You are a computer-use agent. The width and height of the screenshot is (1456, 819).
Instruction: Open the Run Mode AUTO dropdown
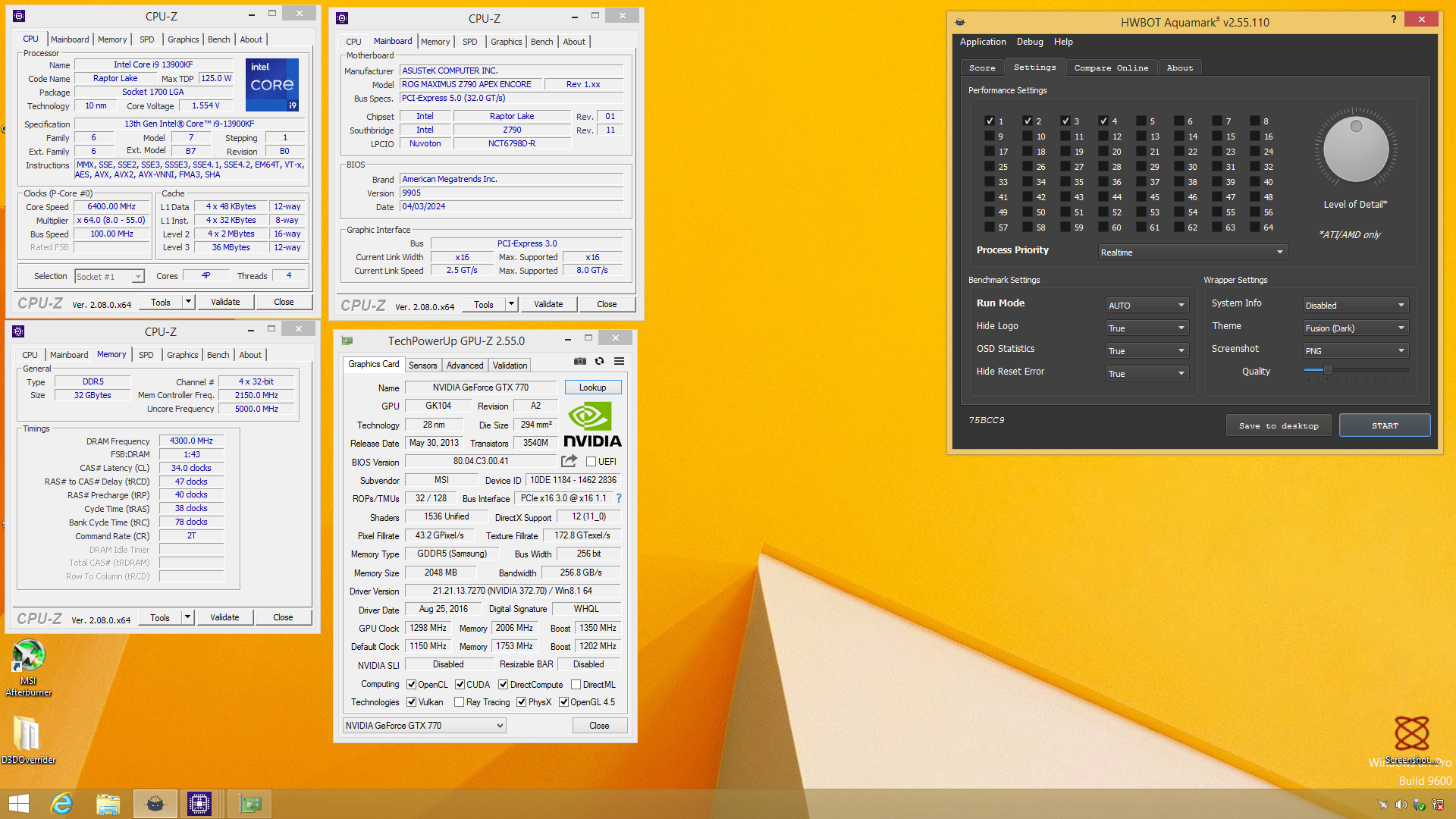[1147, 305]
